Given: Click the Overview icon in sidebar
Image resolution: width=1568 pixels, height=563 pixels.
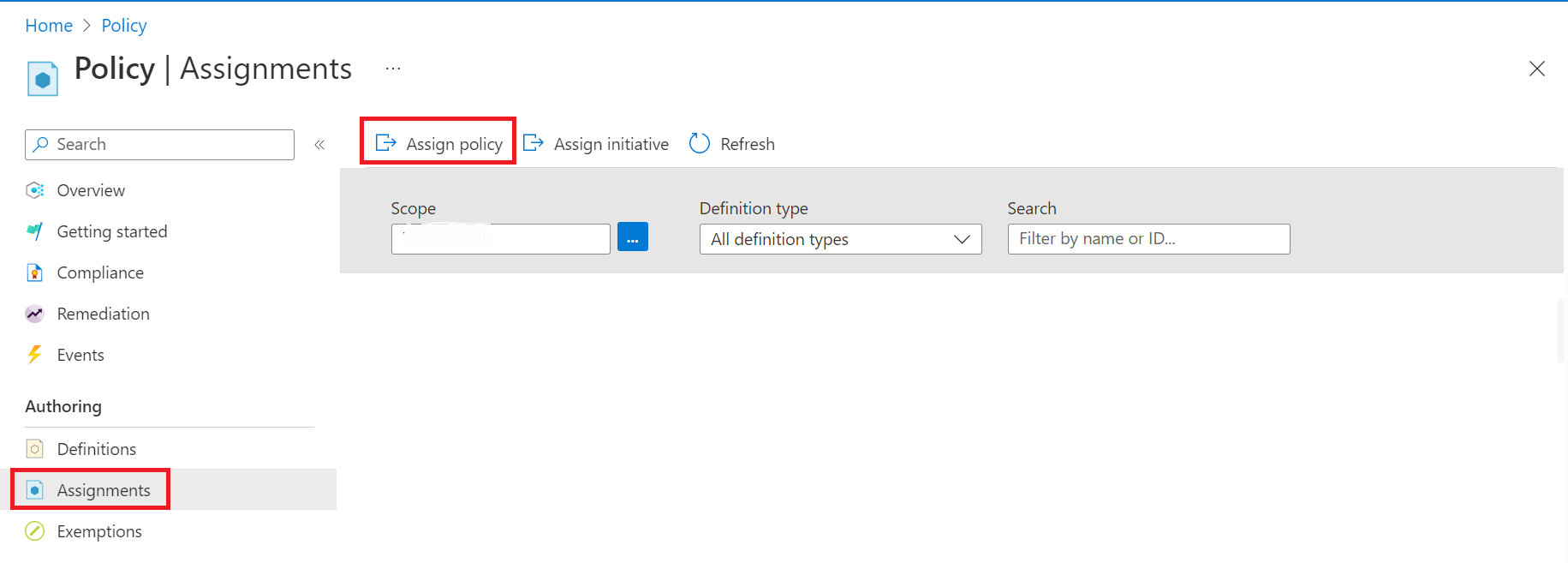Looking at the screenshot, I should [x=35, y=190].
